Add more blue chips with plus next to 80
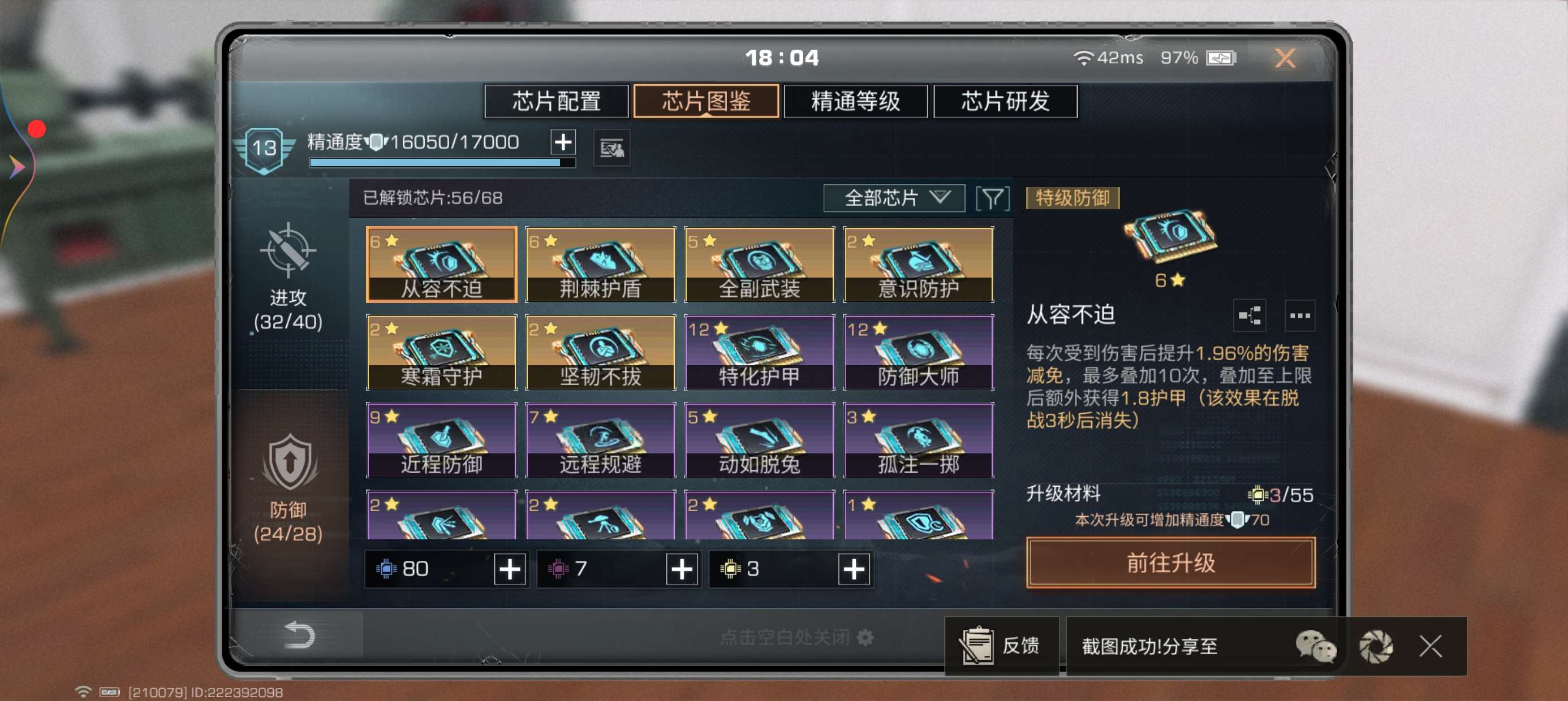Image resolution: width=1568 pixels, height=701 pixels. 510,569
